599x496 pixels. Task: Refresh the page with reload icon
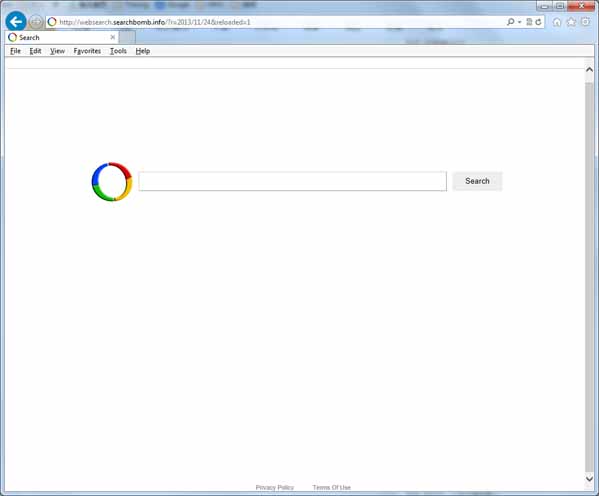click(538, 22)
